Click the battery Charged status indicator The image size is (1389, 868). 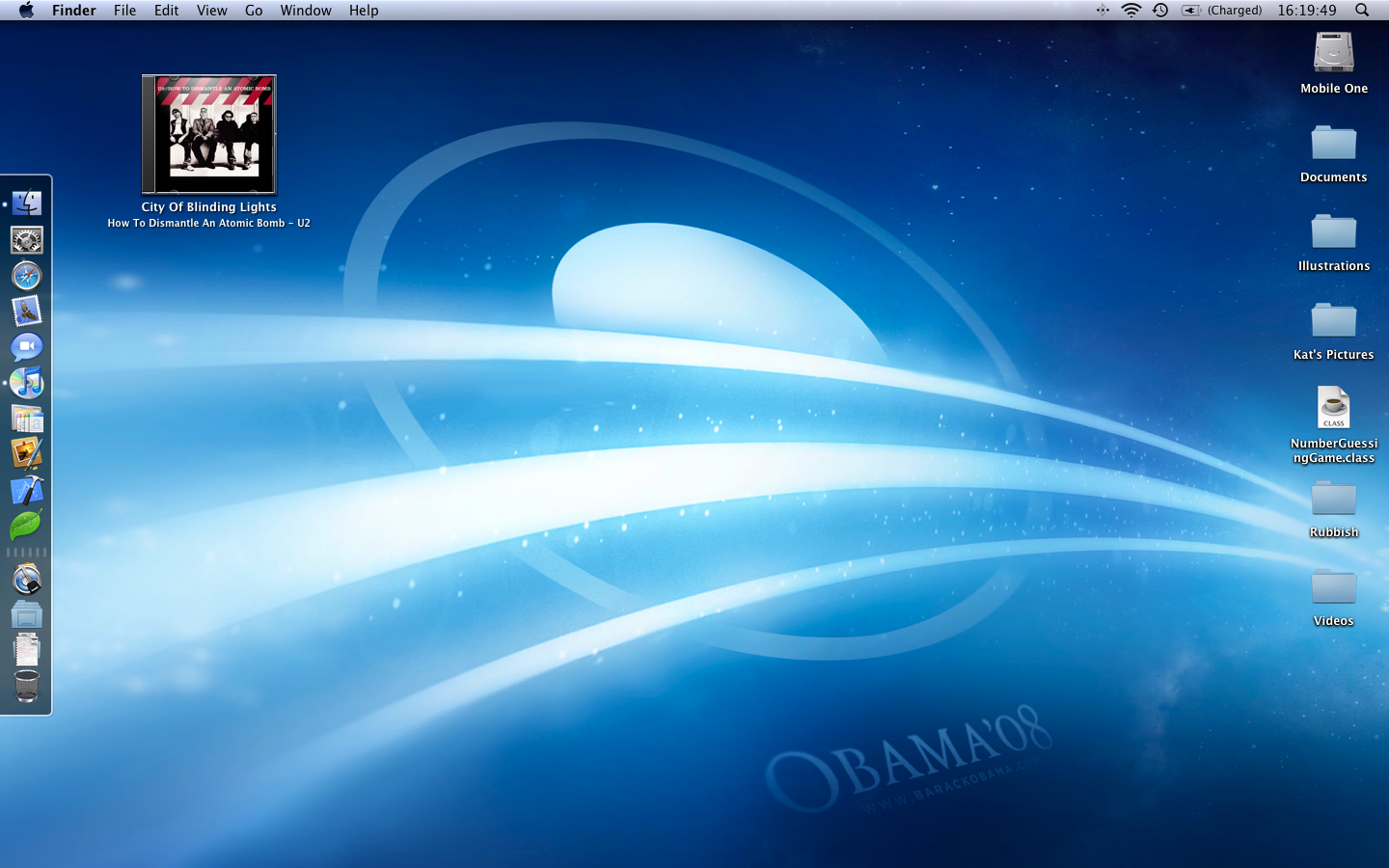pyautogui.click(x=1222, y=11)
